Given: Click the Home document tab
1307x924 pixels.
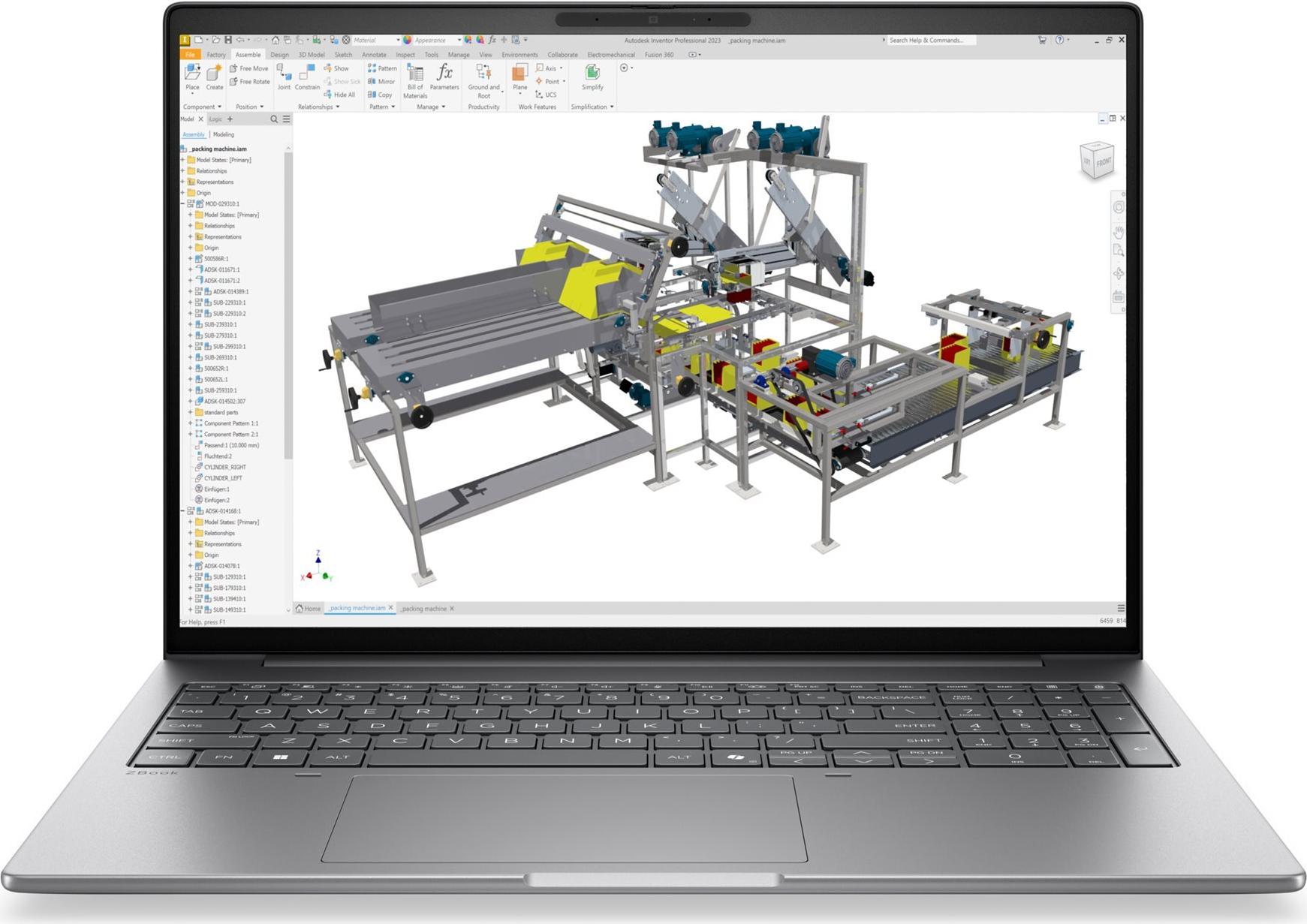Looking at the screenshot, I should (x=309, y=609).
